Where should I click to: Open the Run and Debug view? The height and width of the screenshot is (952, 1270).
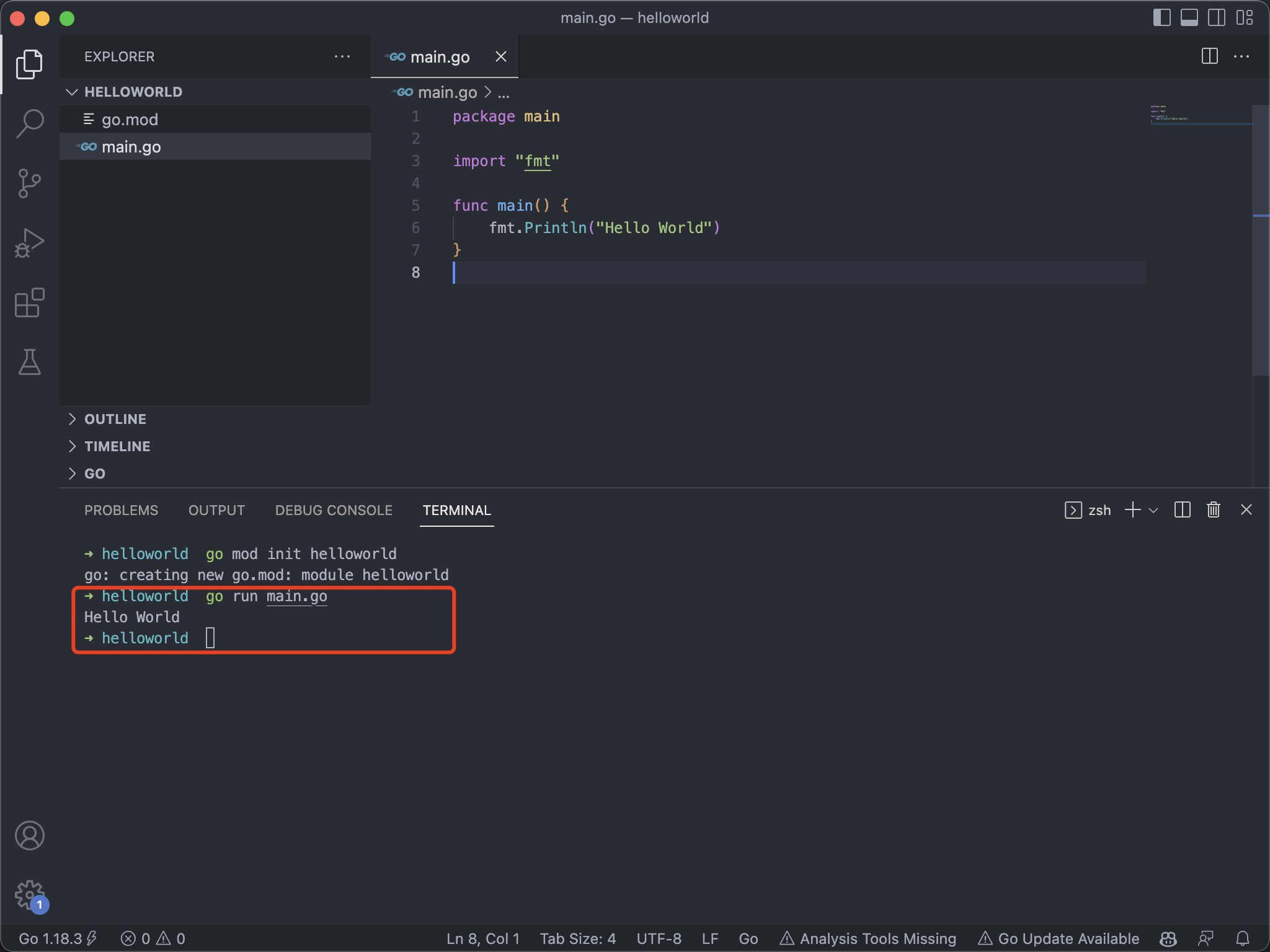coord(29,242)
